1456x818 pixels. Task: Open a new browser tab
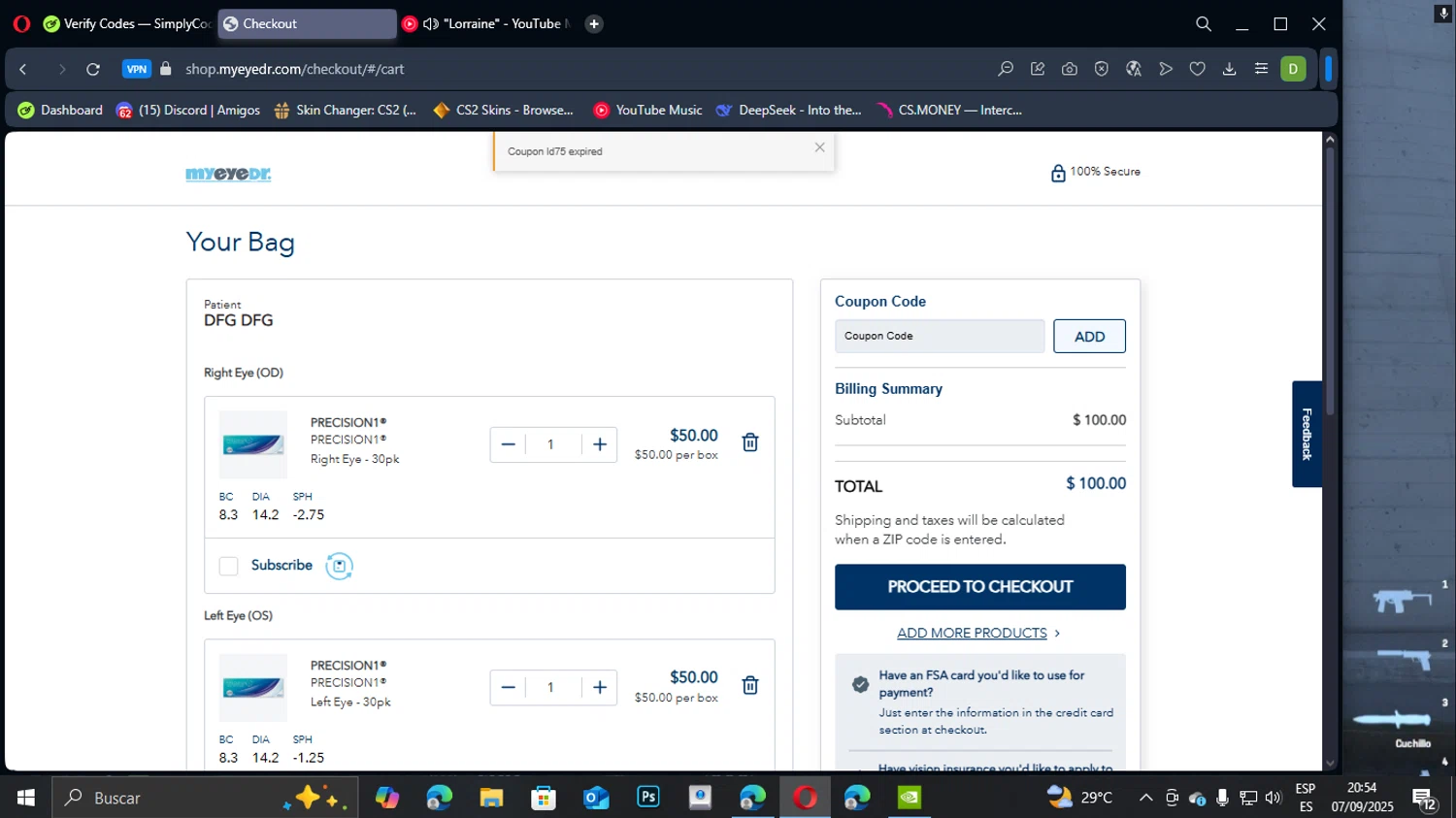point(594,23)
